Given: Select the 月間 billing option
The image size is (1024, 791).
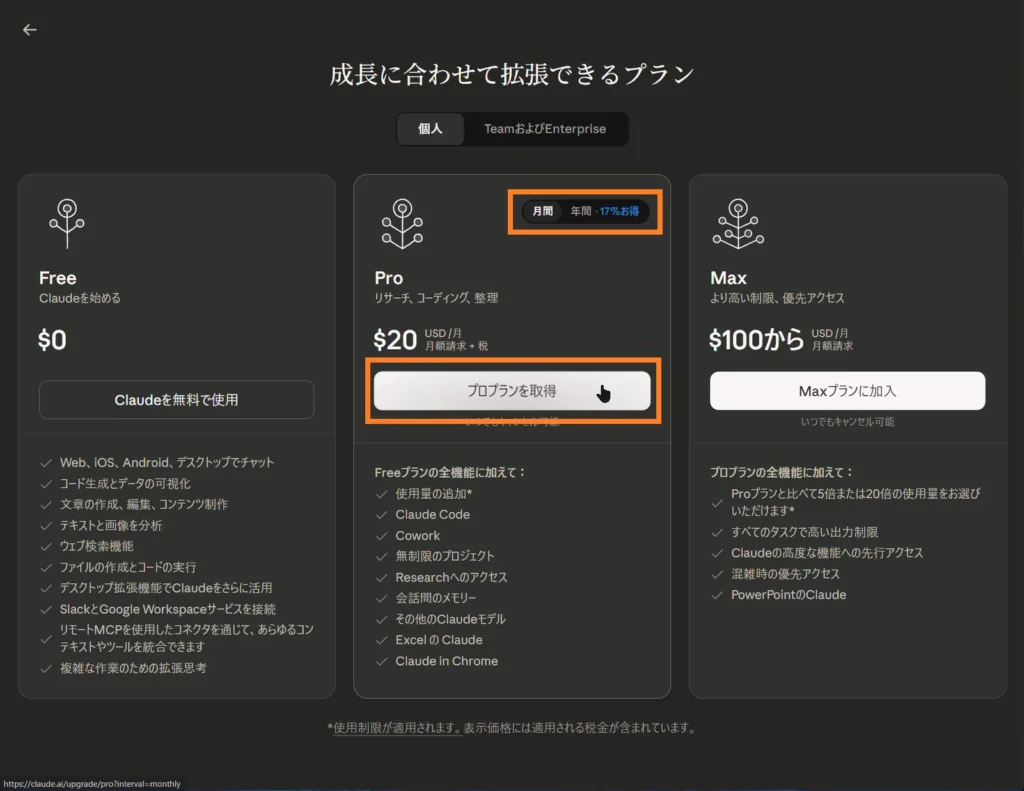Looking at the screenshot, I should (x=541, y=212).
